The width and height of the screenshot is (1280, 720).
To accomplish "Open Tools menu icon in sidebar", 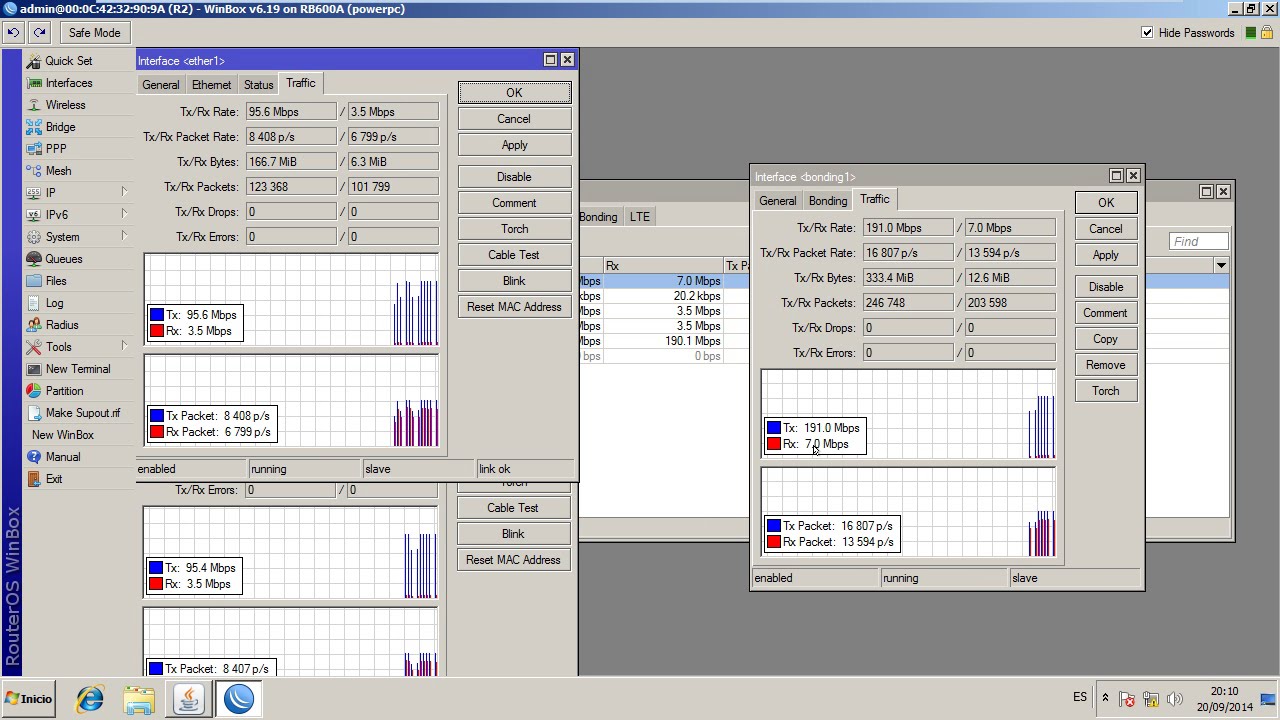I will coord(34,347).
